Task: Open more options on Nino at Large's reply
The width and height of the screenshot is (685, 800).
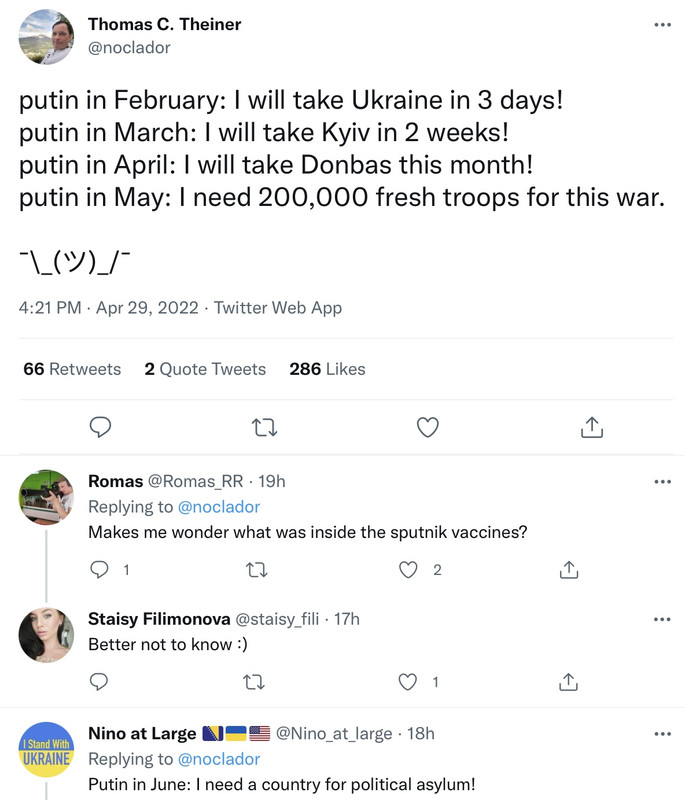Action: point(662,733)
